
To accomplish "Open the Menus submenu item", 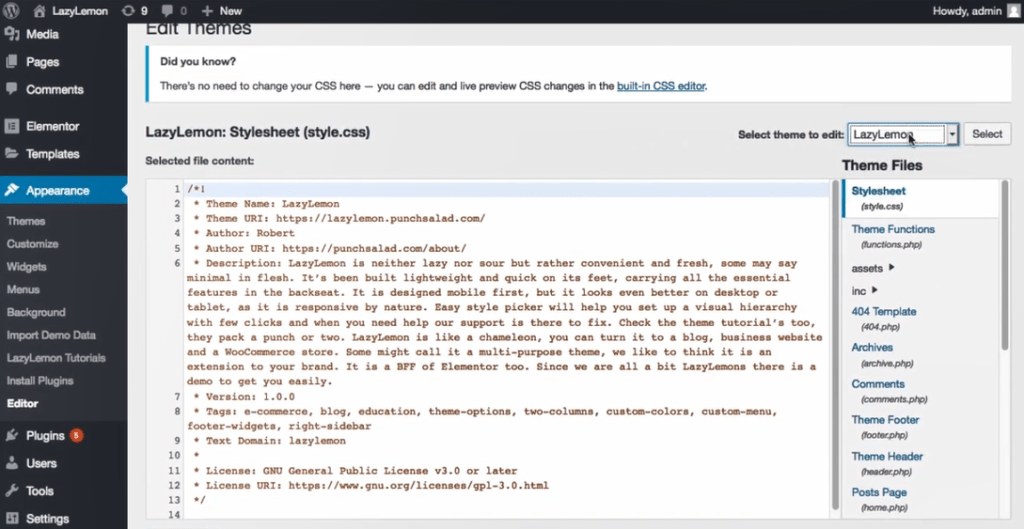I will click(x=24, y=289).
